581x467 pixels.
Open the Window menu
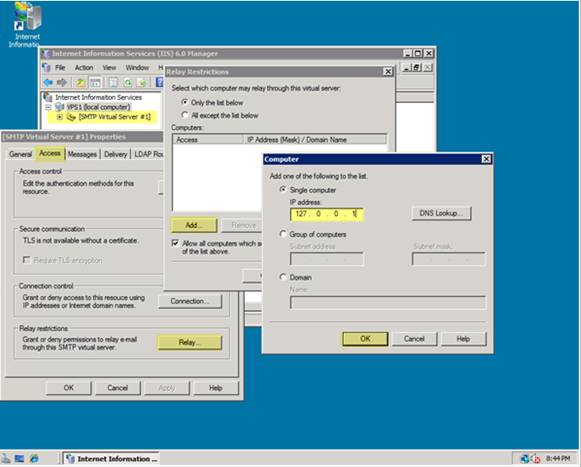click(x=137, y=67)
